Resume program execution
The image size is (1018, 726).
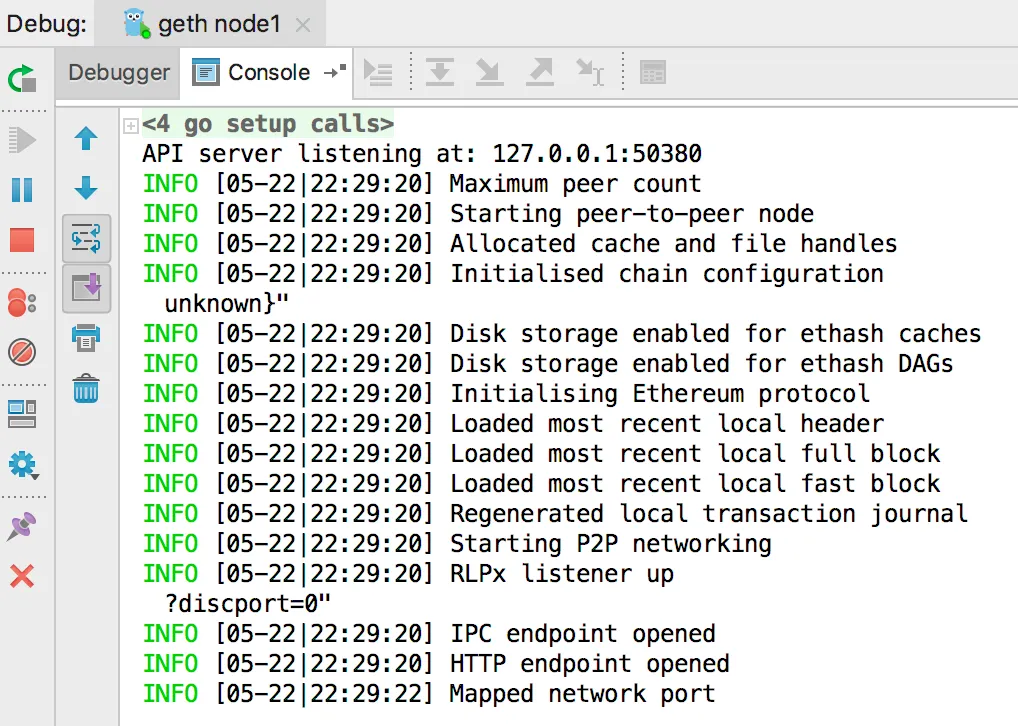22,140
